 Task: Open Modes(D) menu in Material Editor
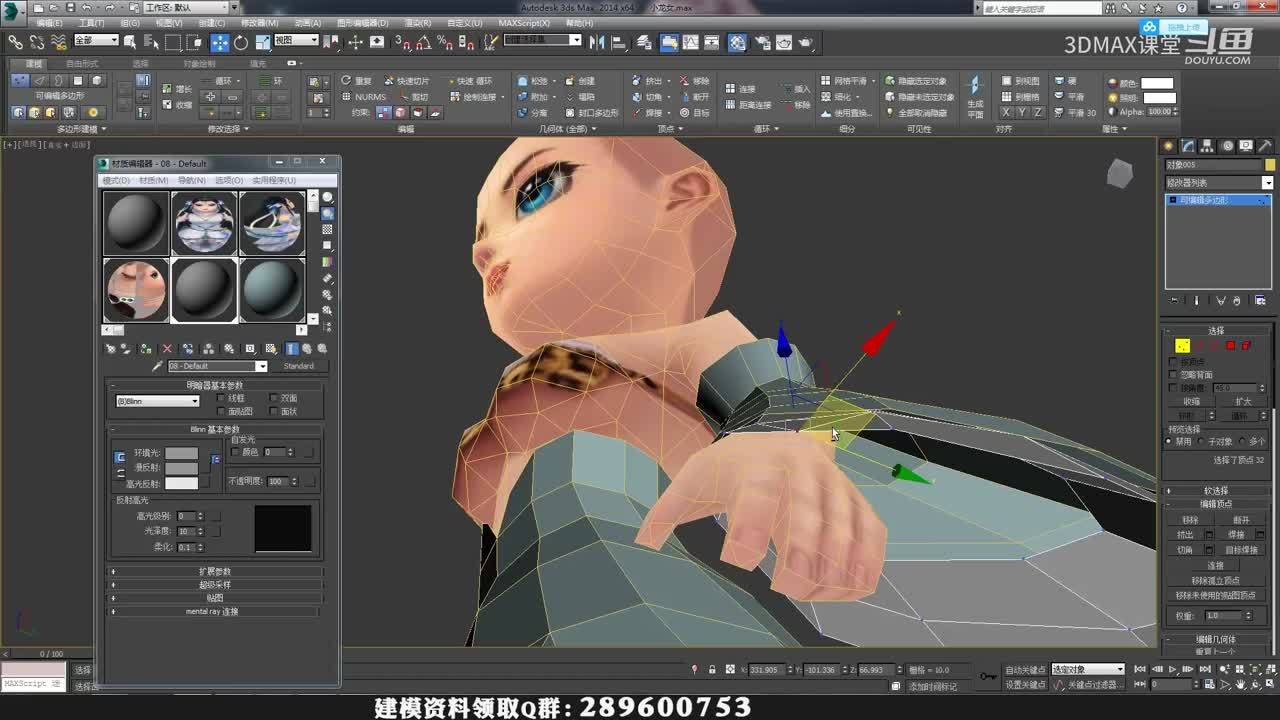point(116,181)
